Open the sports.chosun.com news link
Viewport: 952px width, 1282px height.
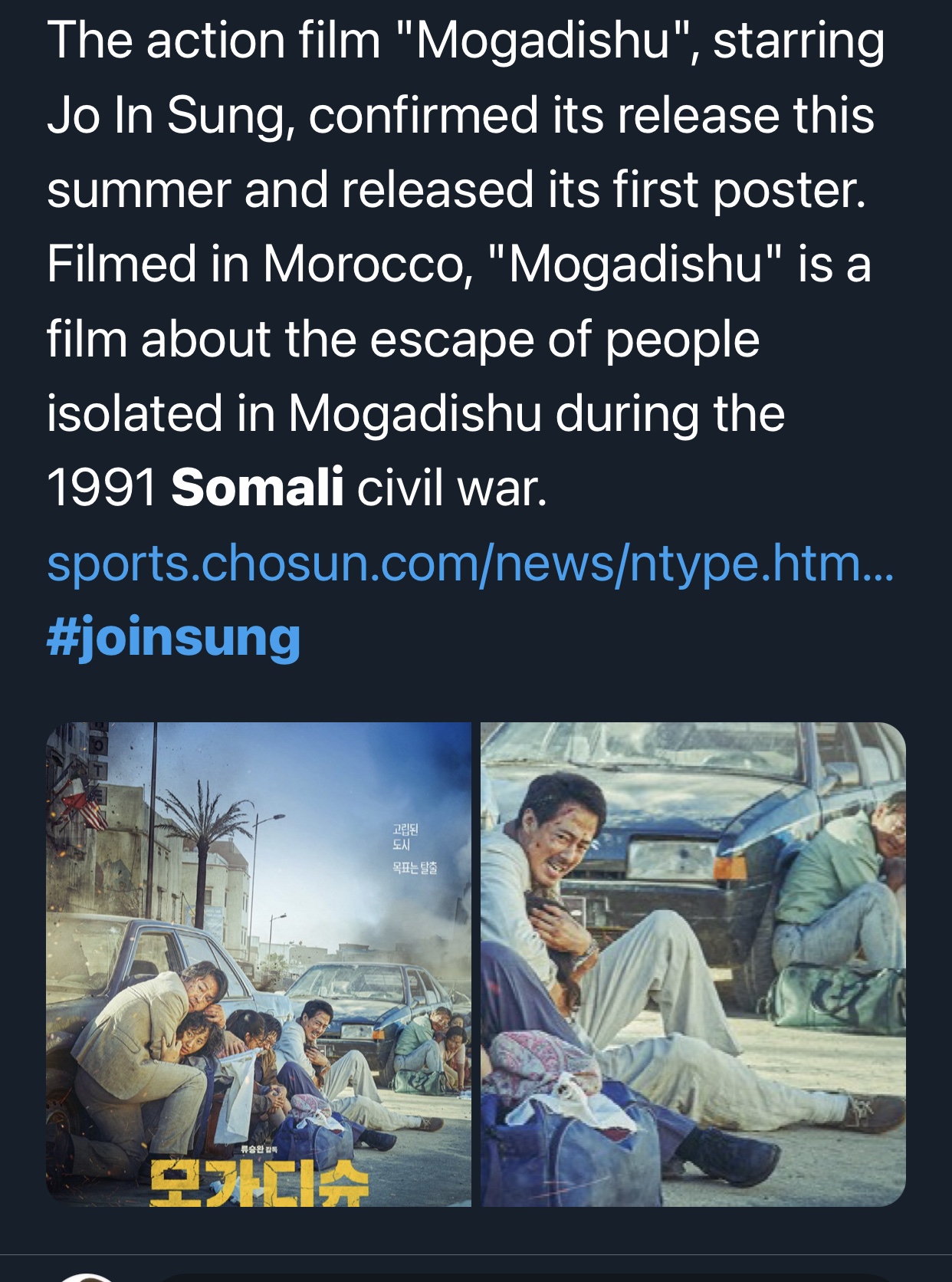coord(470,564)
